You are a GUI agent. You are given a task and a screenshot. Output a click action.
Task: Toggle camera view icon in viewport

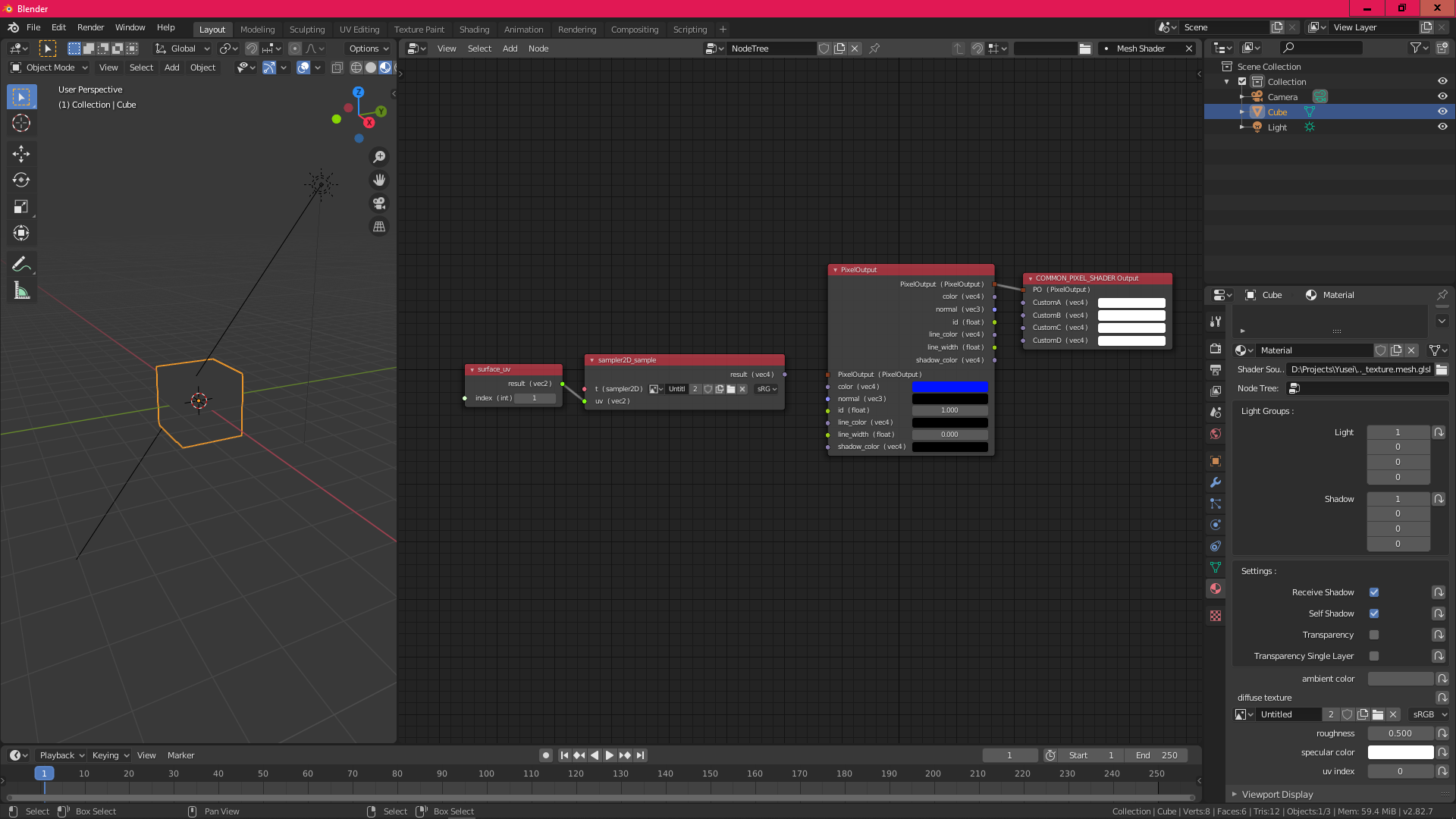[x=379, y=203]
